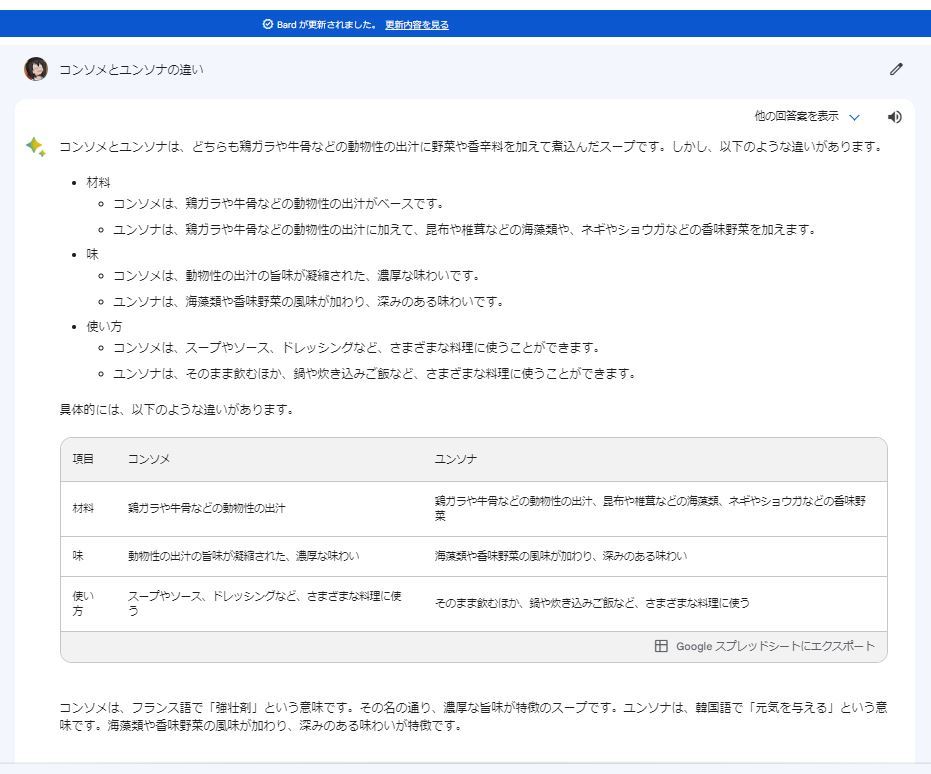Open the 更新内容を見る link
Viewport: 931px width, 774px height.
(417, 25)
